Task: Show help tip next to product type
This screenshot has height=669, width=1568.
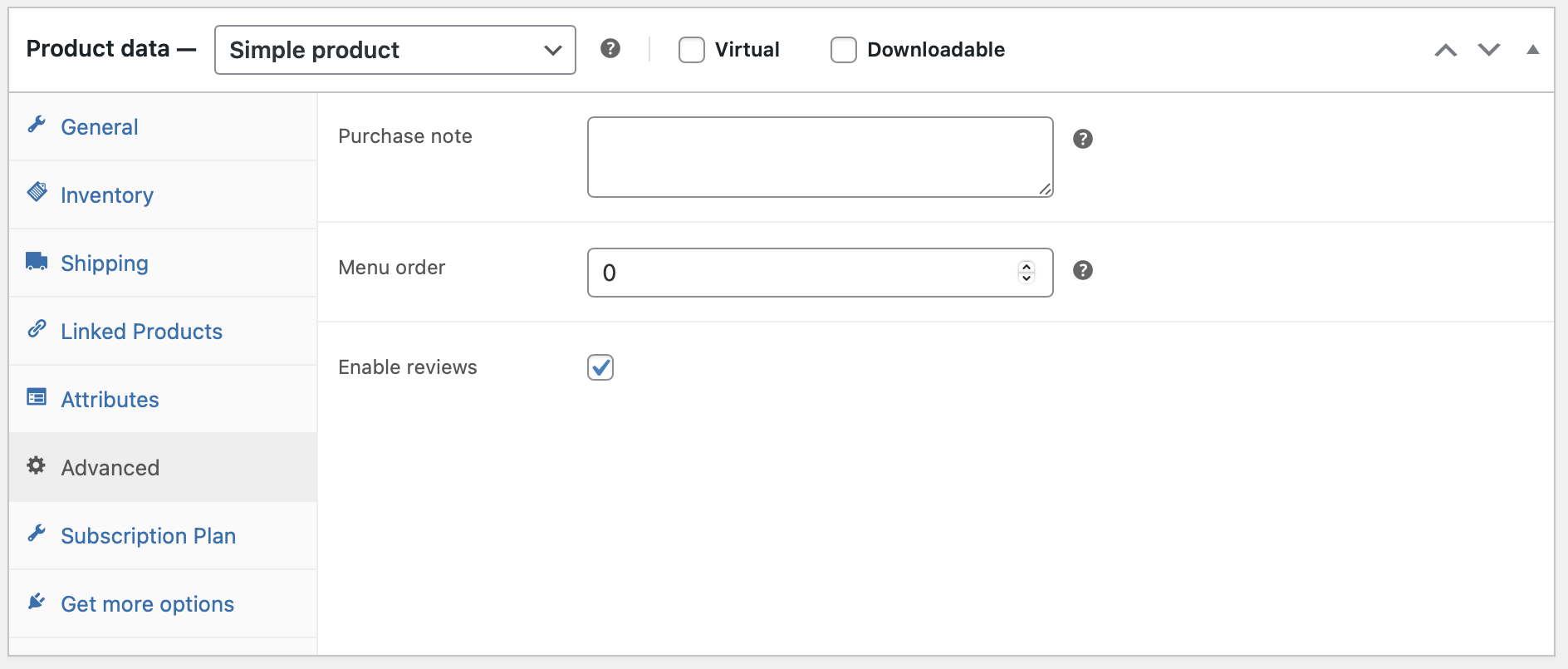Action: (x=610, y=48)
